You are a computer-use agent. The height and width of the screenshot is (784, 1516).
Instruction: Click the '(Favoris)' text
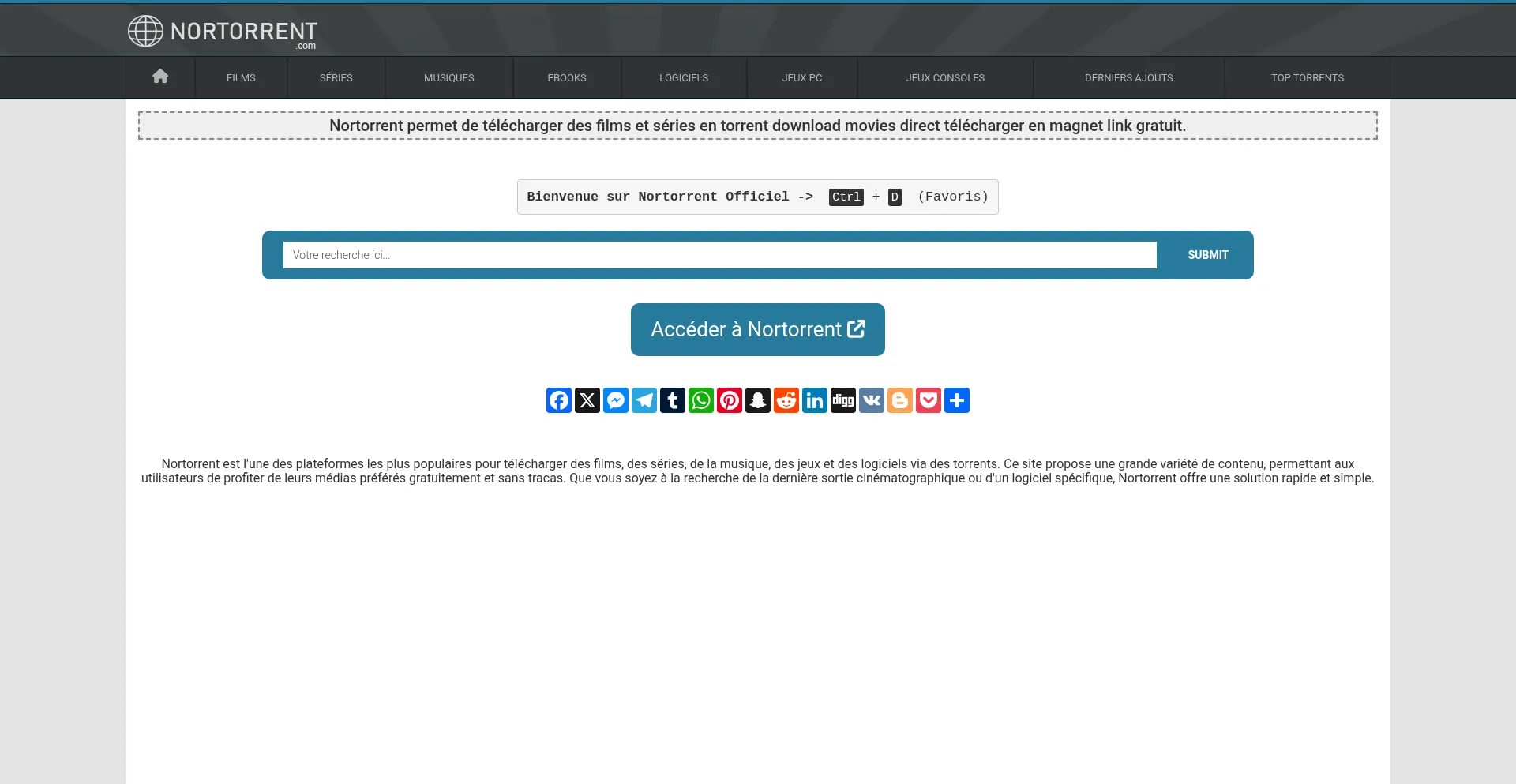point(953,197)
